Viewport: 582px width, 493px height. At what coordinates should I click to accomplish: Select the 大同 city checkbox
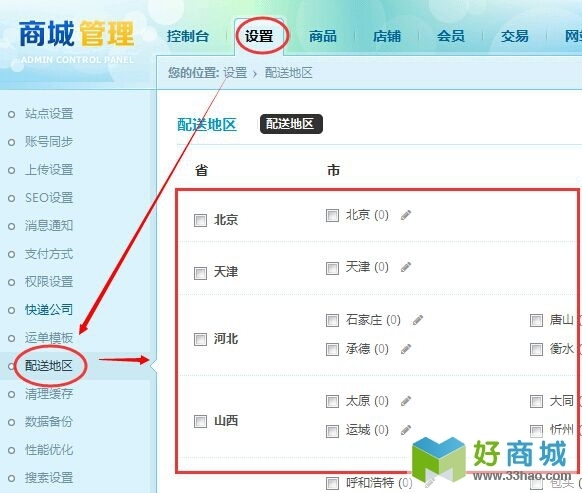pyautogui.click(x=536, y=401)
